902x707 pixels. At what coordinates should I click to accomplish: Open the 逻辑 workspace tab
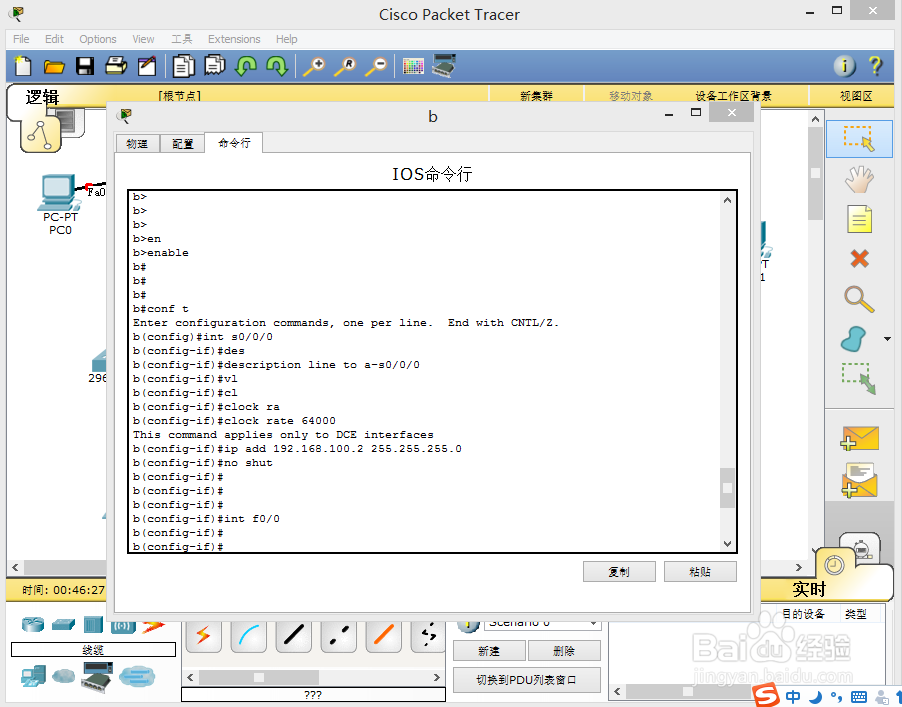(42, 97)
